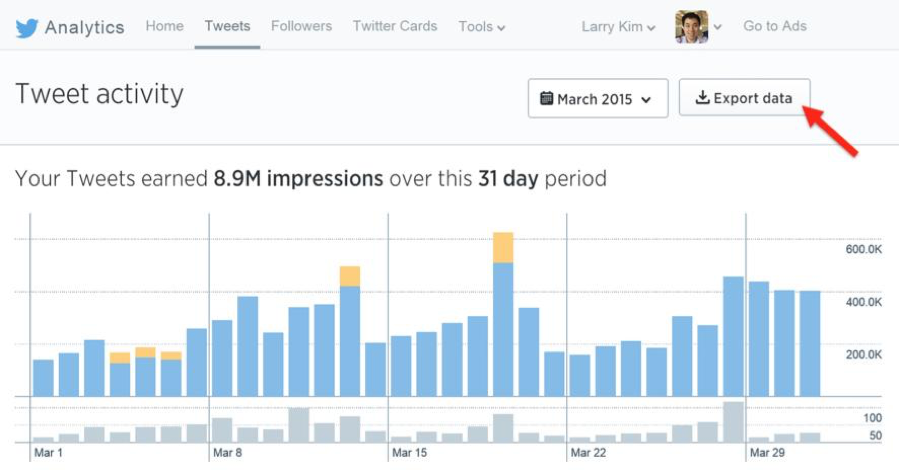
Task: Click the Analytics title text
Action: point(85,27)
